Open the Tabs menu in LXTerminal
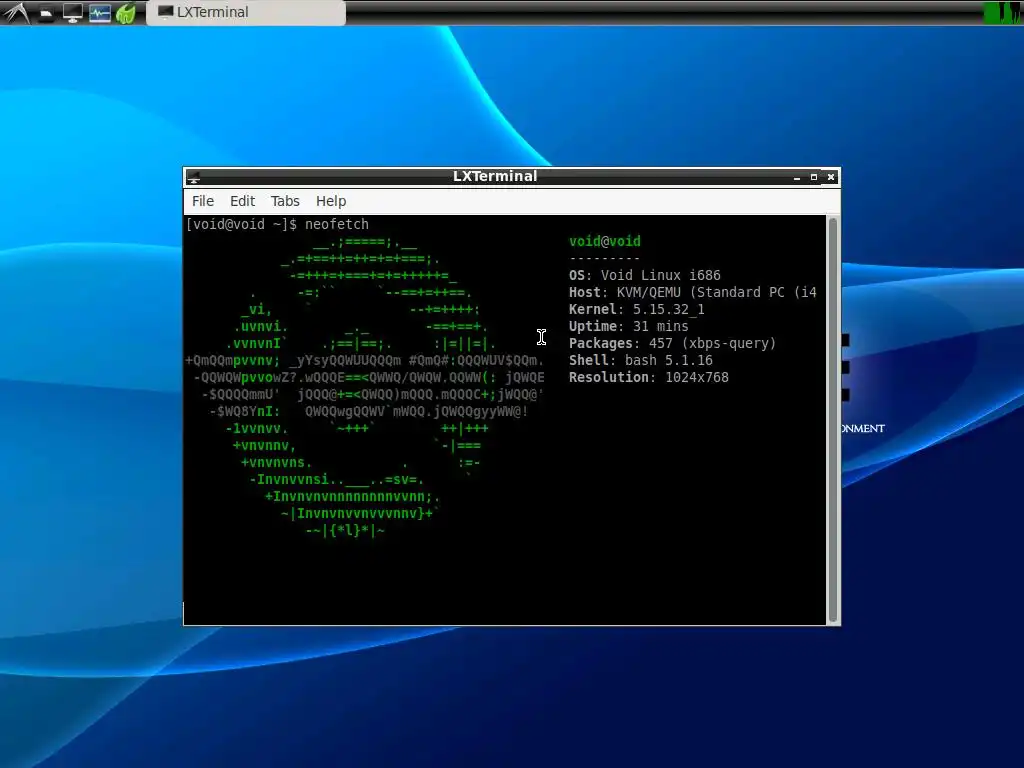Screen dimensions: 1024x768 click(x=285, y=201)
